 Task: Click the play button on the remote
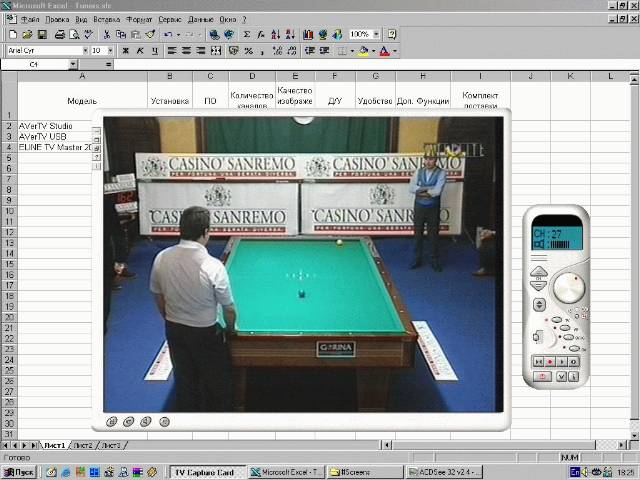point(562,362)
